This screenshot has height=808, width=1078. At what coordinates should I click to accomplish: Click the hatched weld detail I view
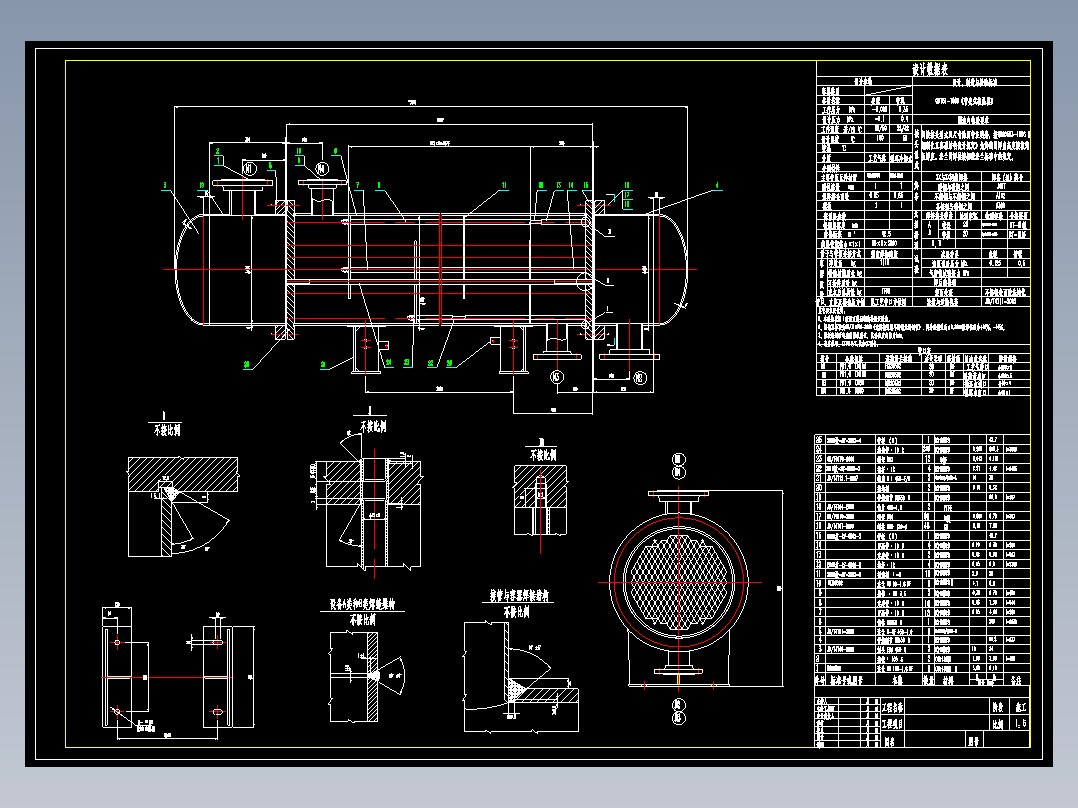coord(183,507)
